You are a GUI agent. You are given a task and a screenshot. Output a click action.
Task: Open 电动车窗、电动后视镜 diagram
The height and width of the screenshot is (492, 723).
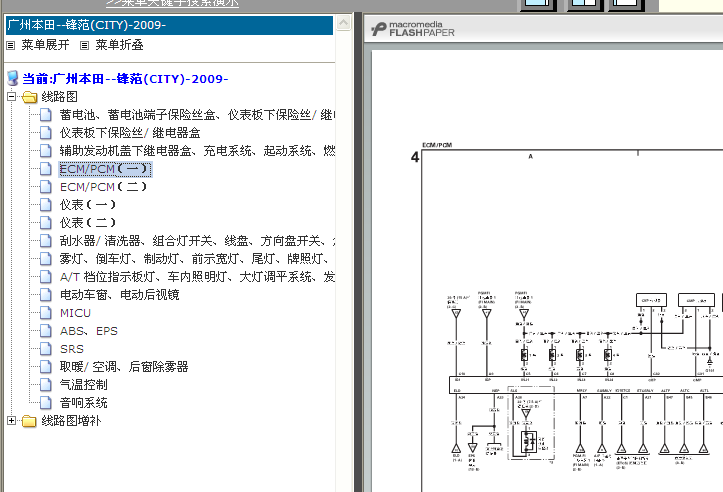click(x=119, y=295)
